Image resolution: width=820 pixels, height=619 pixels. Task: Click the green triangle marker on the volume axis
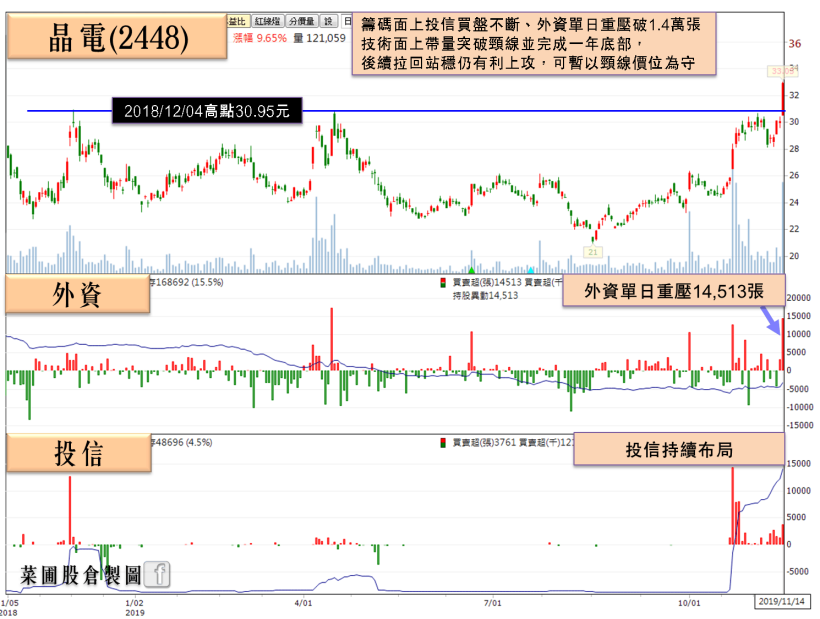[471, 270]
